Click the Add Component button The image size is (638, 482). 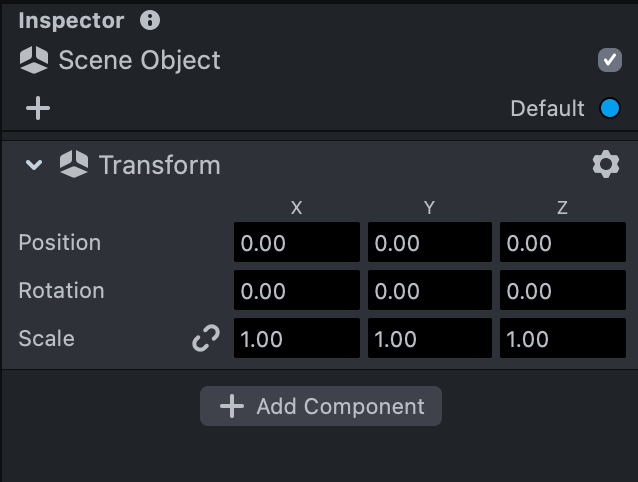[321, 406]
